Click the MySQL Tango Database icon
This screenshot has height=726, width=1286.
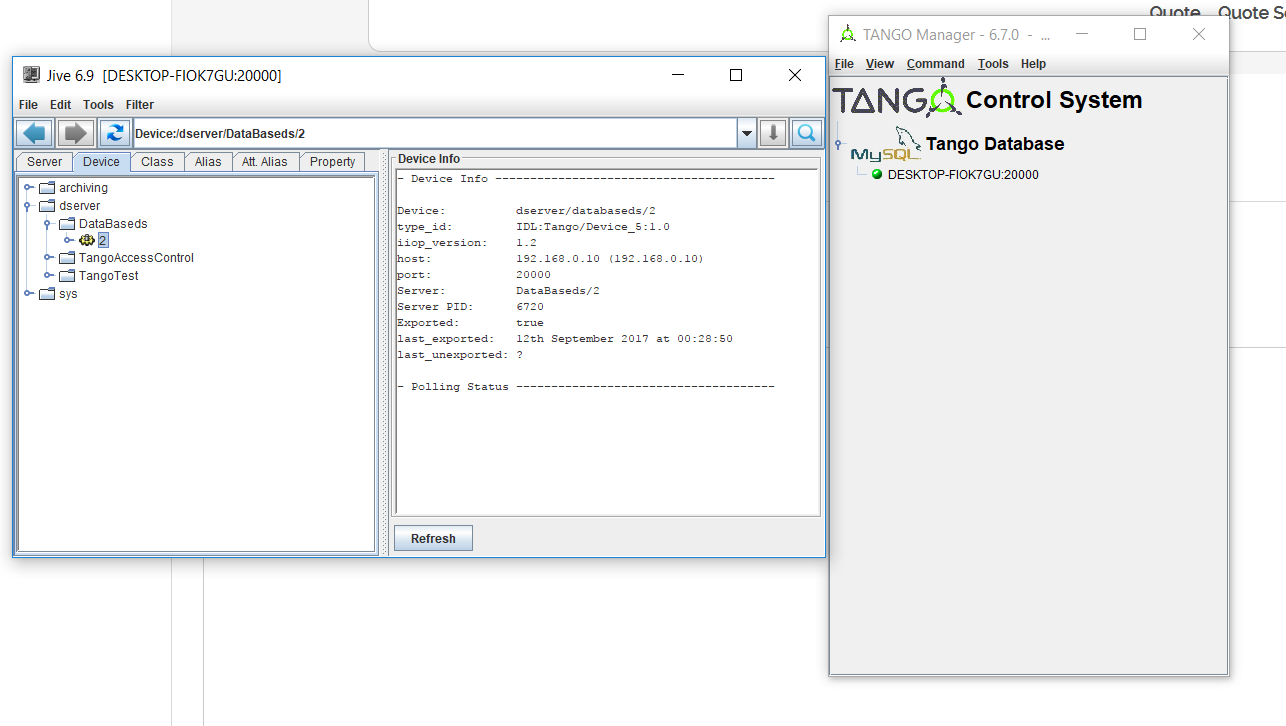coord(886,145)
